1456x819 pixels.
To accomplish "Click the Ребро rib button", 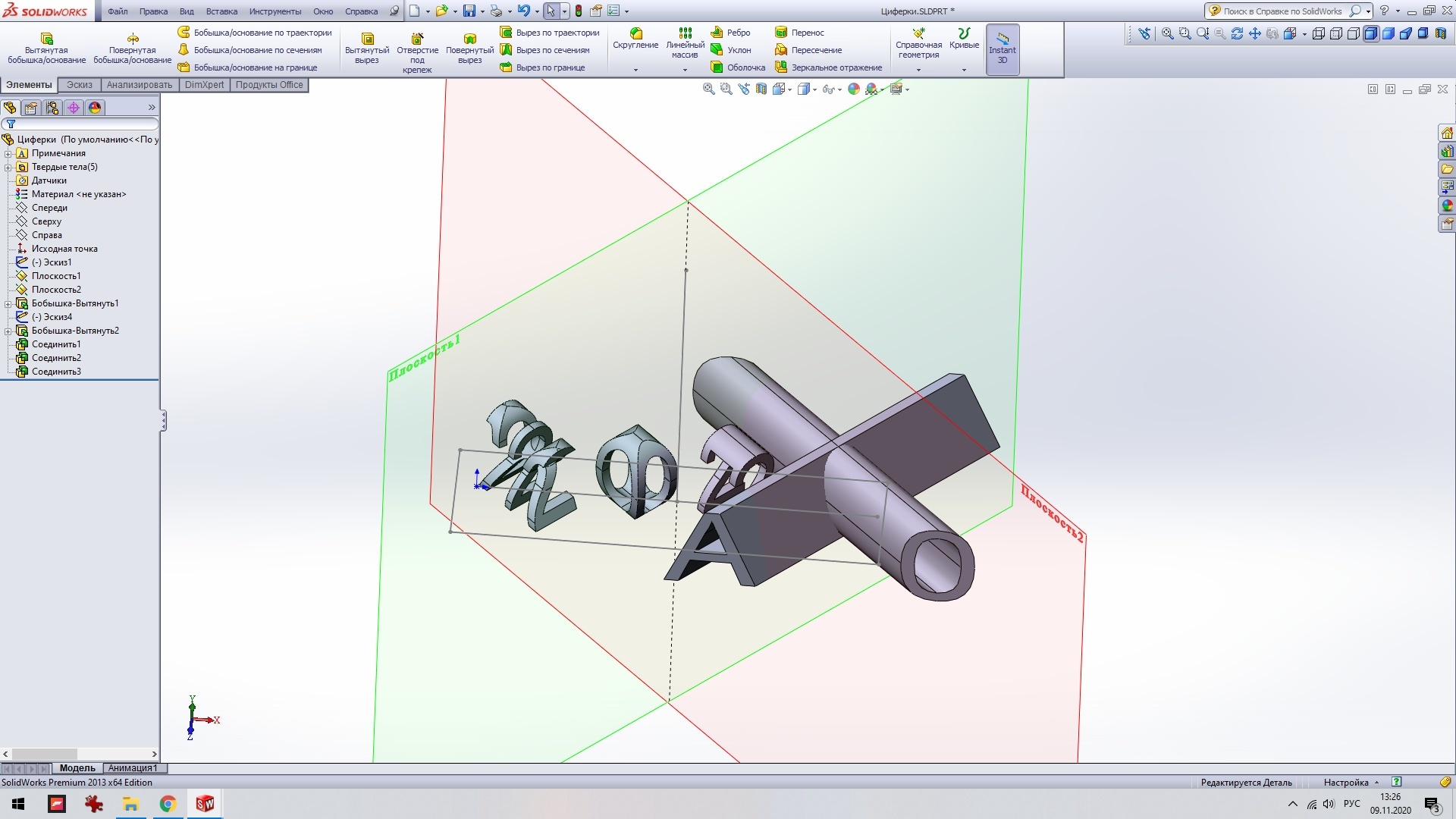I will (730, 33).
